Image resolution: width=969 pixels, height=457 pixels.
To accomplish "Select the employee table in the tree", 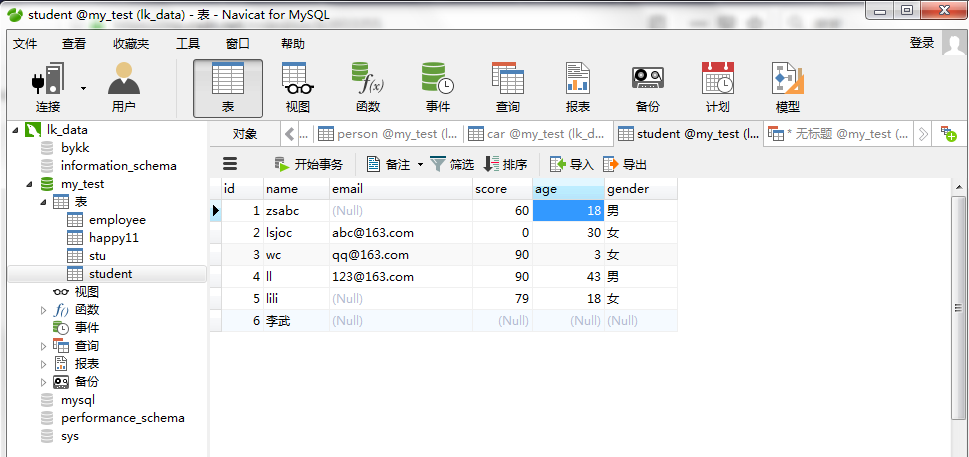I will point(117,220).
